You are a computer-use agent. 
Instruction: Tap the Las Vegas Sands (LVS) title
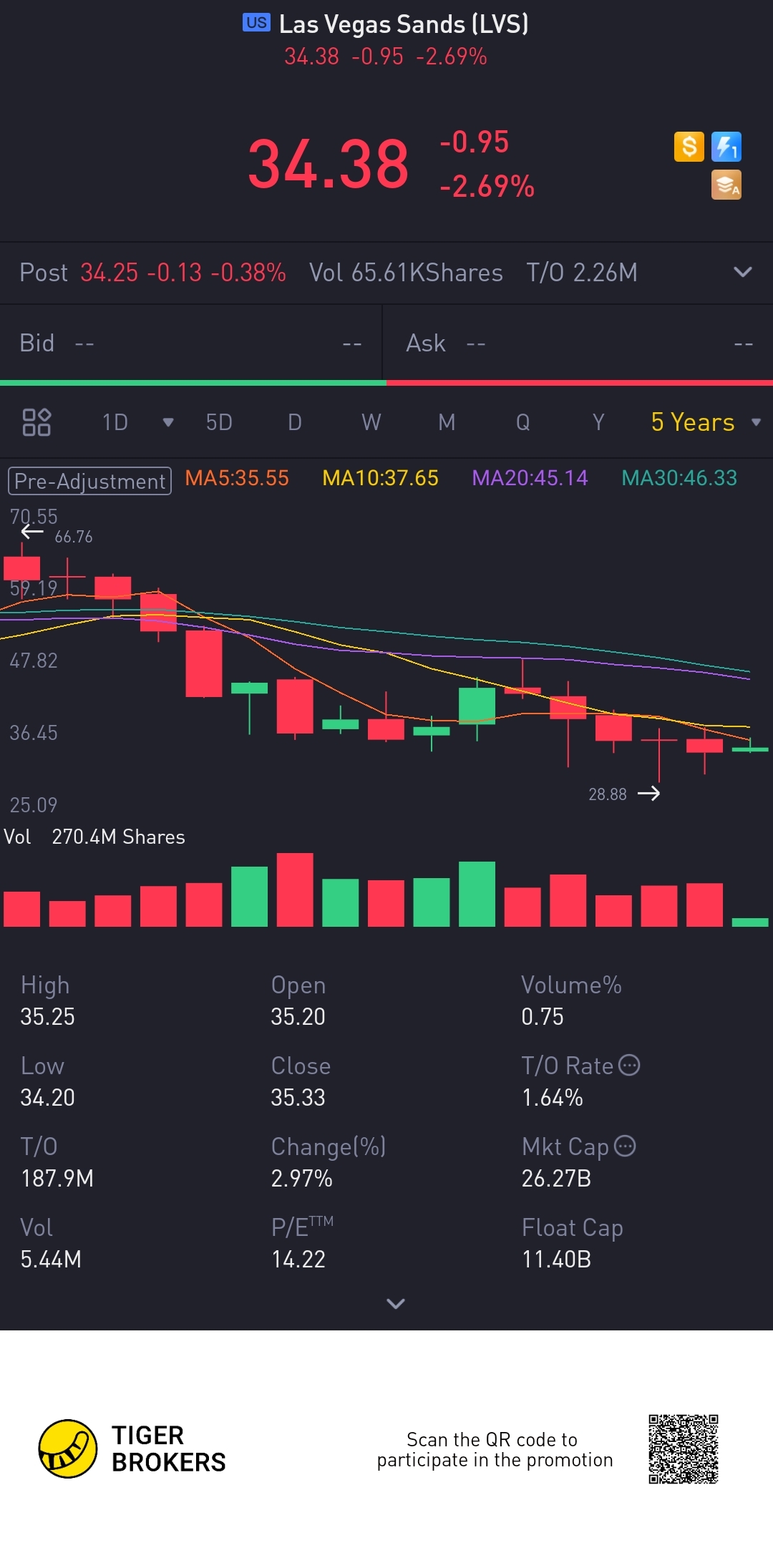pyautogui.click(x=404, y=24)
